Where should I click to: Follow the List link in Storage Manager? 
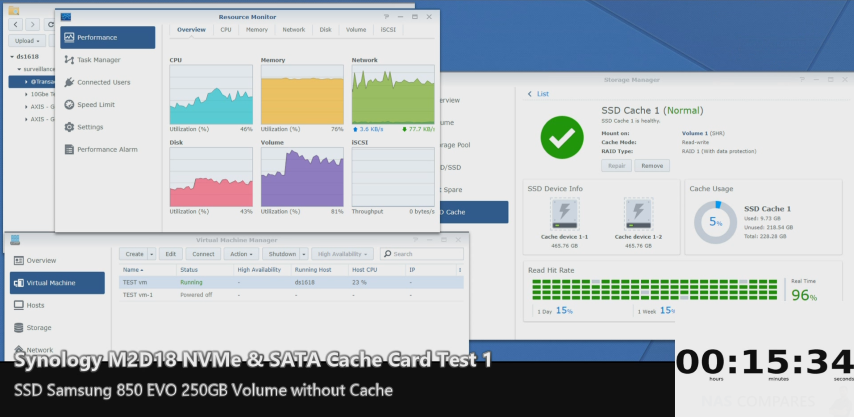(x=543, y=94)
